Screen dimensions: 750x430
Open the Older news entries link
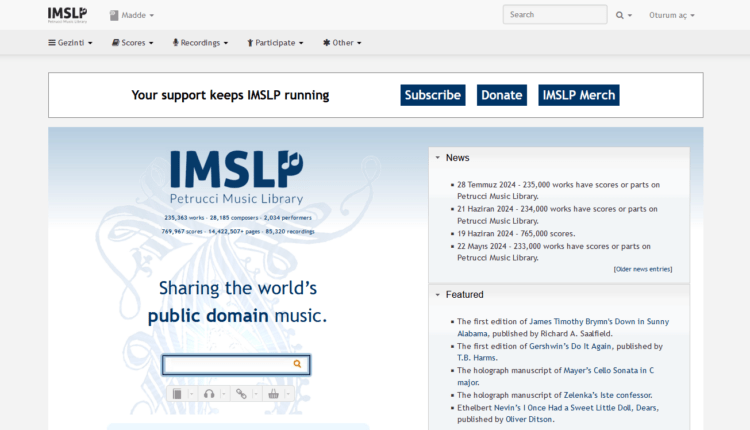[643, 269]
